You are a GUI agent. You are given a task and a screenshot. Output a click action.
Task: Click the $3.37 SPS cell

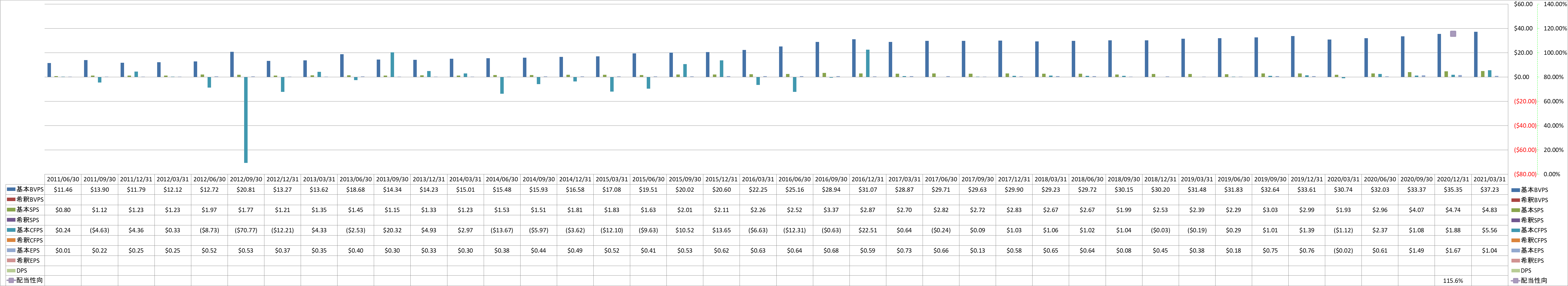(x=831, y=210)
